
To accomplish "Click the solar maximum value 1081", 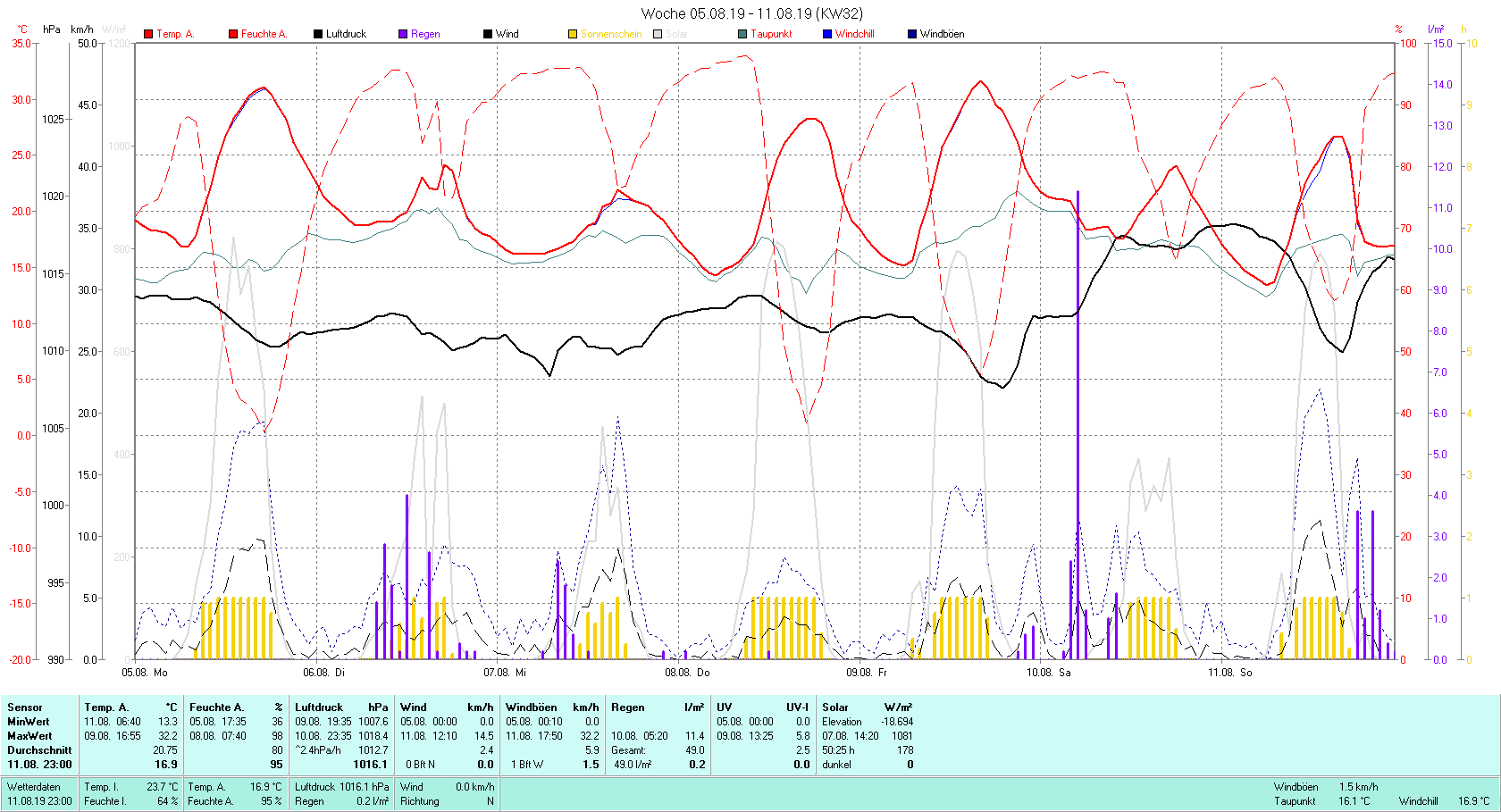I will click(902, 736).
